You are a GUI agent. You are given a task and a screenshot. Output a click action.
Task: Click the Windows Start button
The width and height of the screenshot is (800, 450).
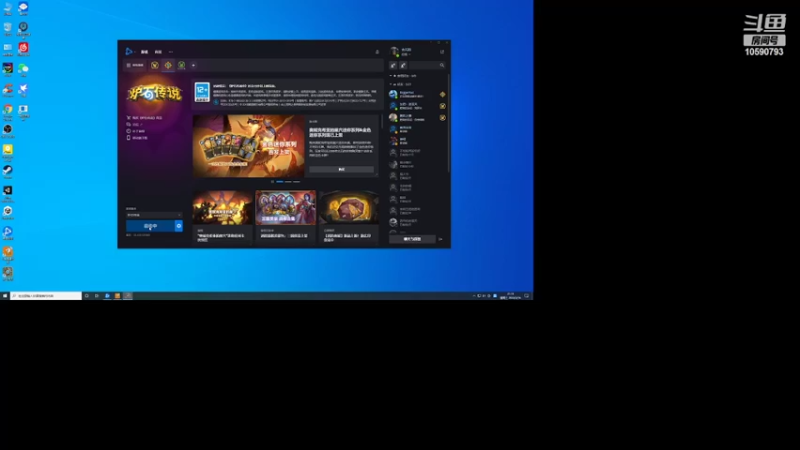point(5,296)
